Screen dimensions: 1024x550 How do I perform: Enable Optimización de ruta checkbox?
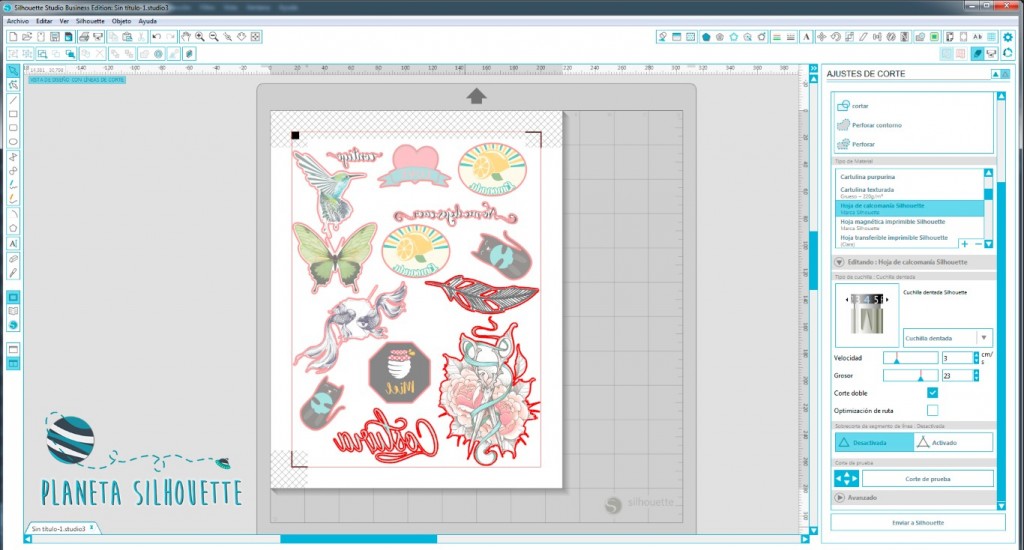[x=933, y=410]
